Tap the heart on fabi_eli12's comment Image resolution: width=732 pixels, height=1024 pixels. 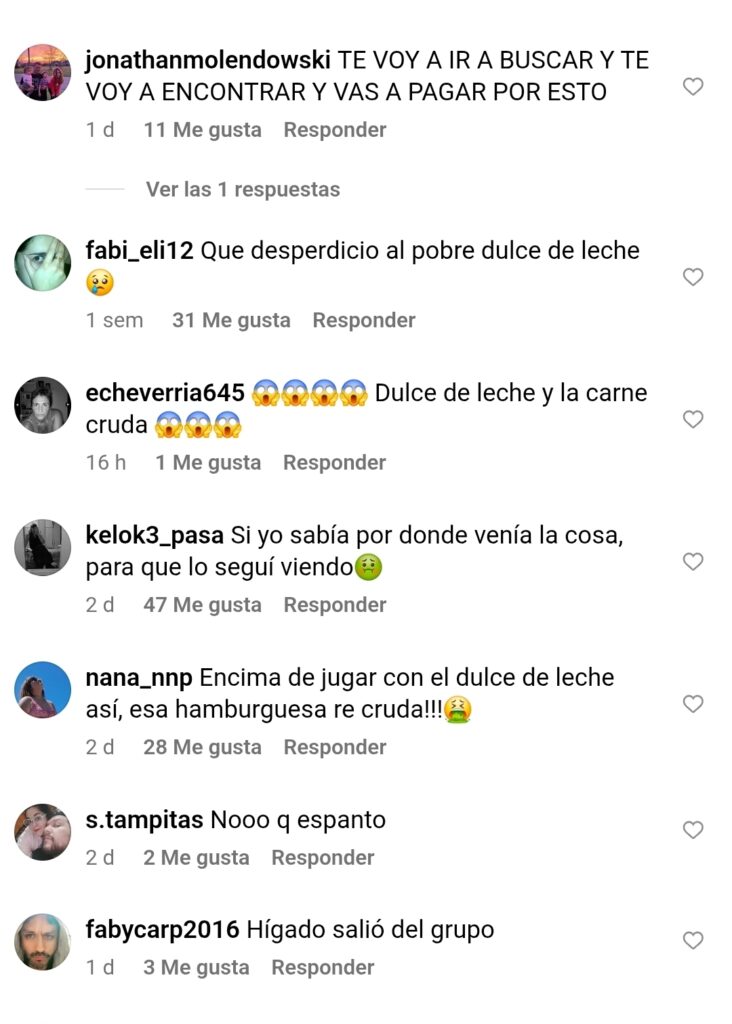click(693, 277)
